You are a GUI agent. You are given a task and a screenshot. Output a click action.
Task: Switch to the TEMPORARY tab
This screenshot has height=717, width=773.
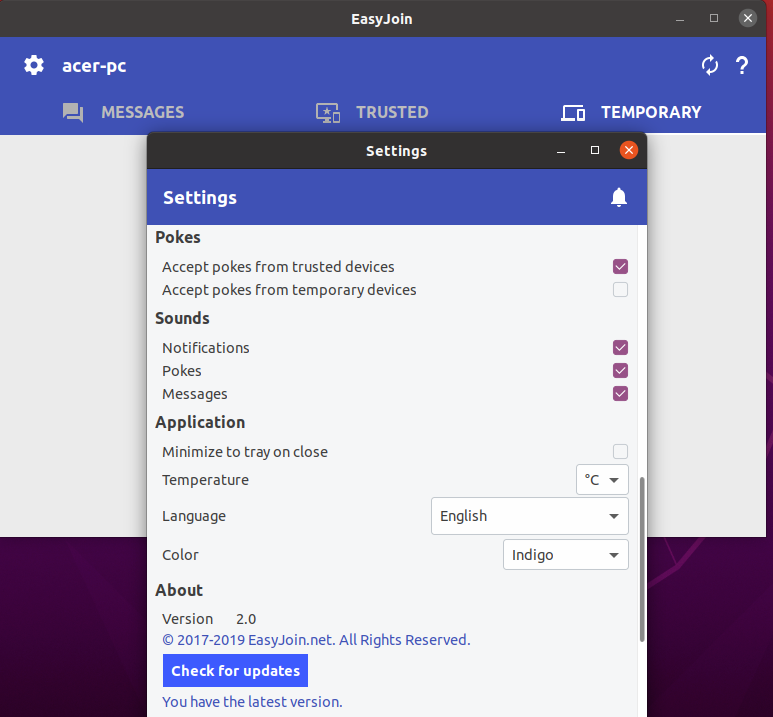(631, 112)
